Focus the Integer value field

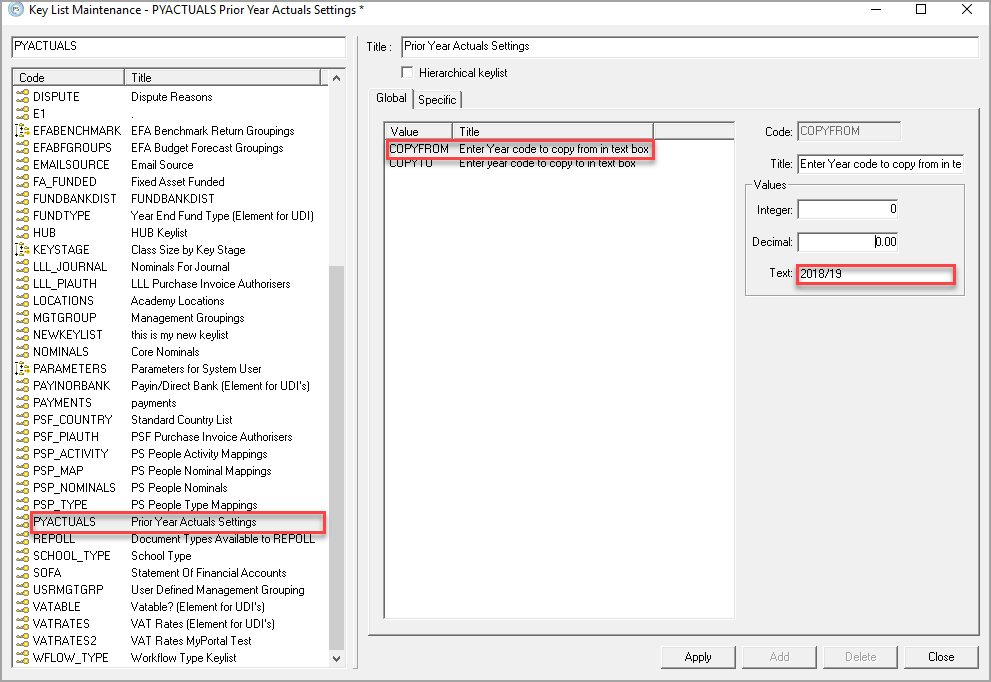(848, 210)
